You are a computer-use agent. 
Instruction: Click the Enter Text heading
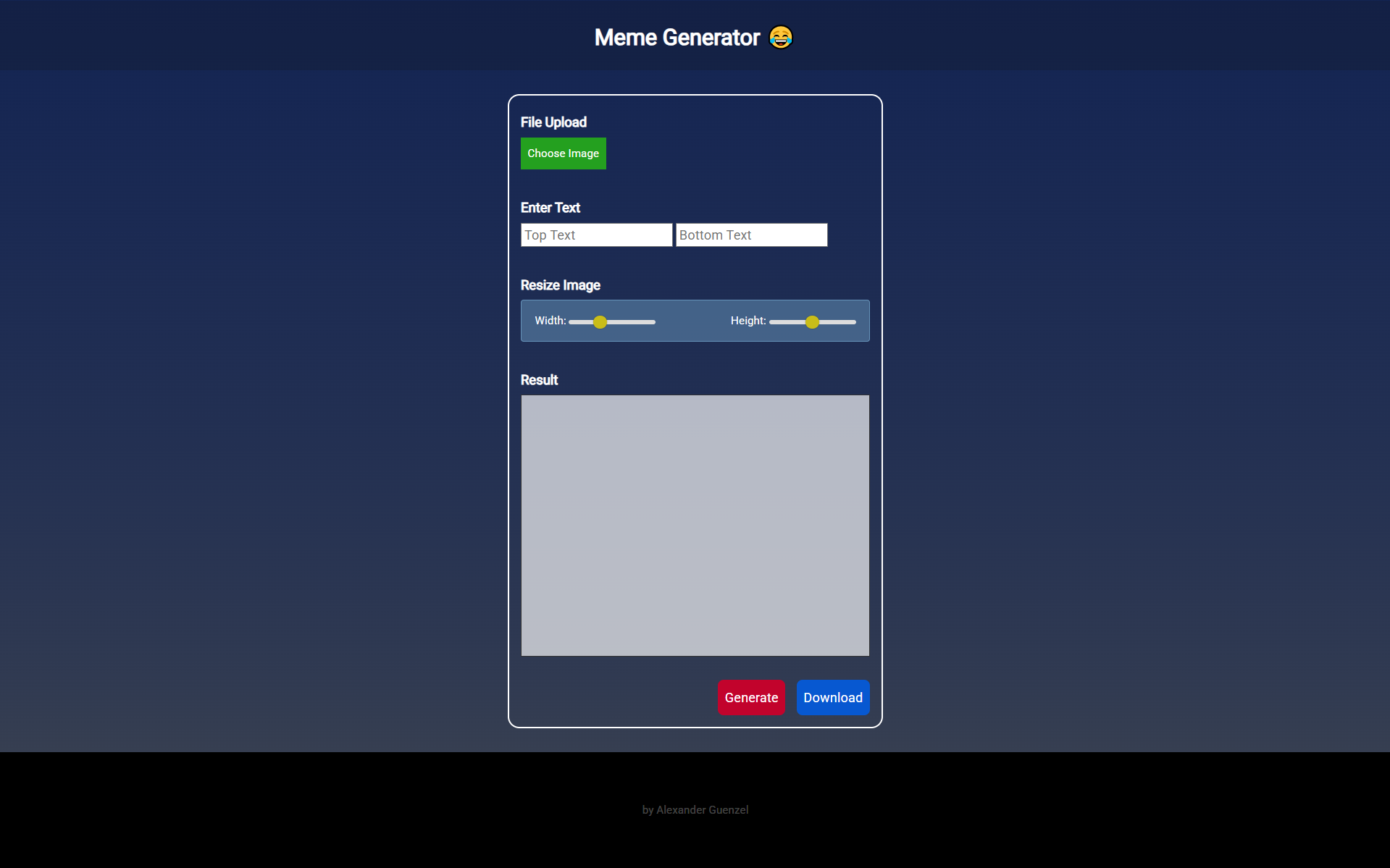(x=550, y=208)
